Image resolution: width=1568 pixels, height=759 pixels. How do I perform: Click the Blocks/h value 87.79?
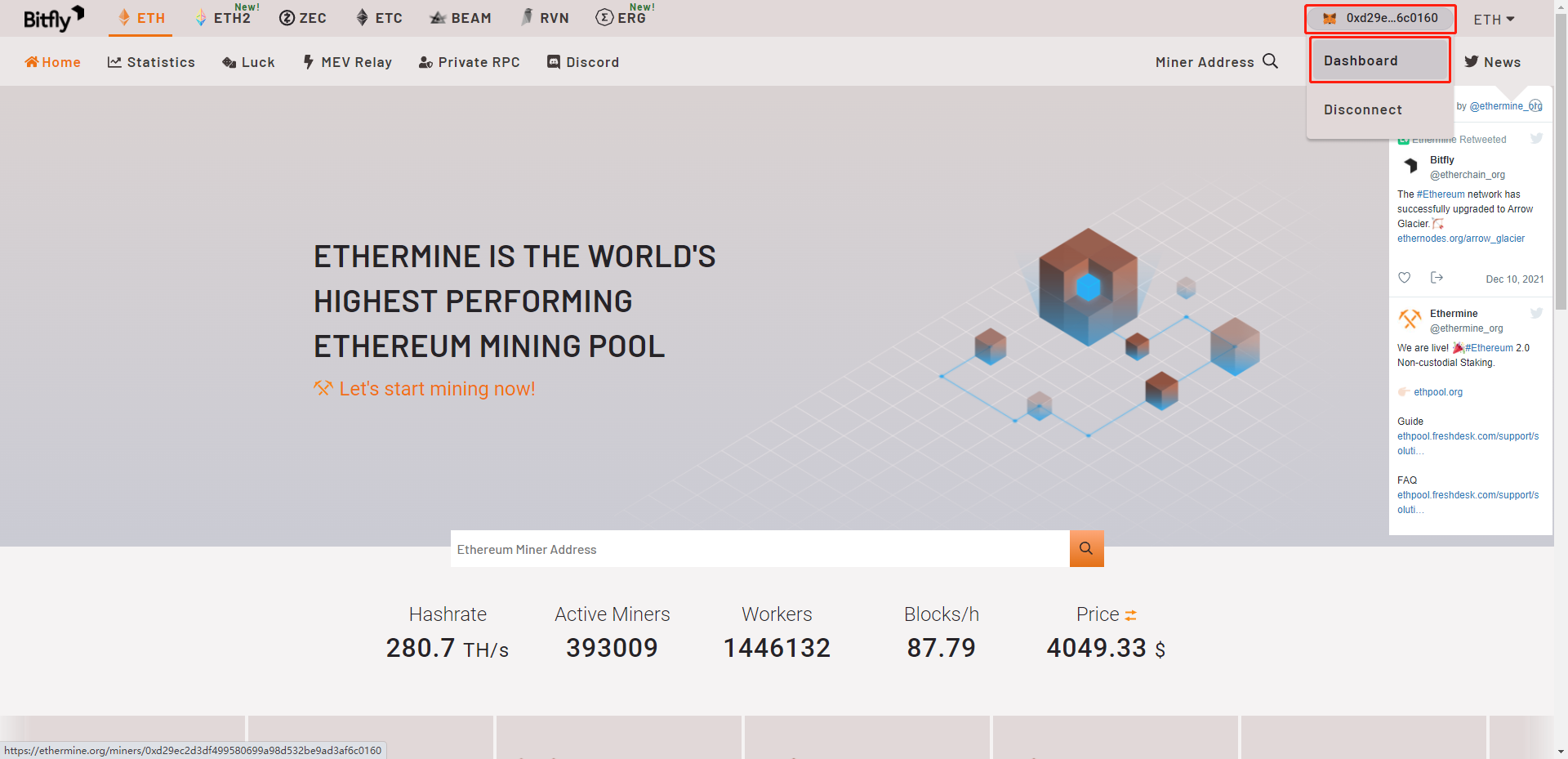coord(942,648)
